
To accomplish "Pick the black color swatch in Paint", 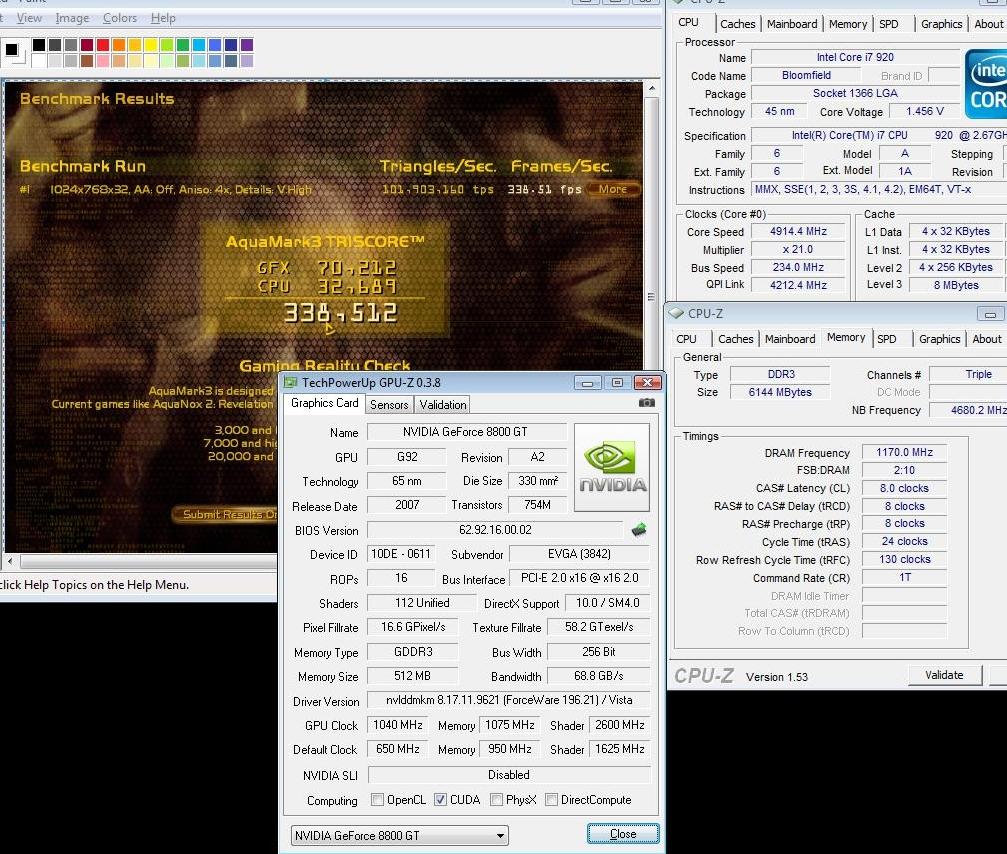I will tap(39, 44).
